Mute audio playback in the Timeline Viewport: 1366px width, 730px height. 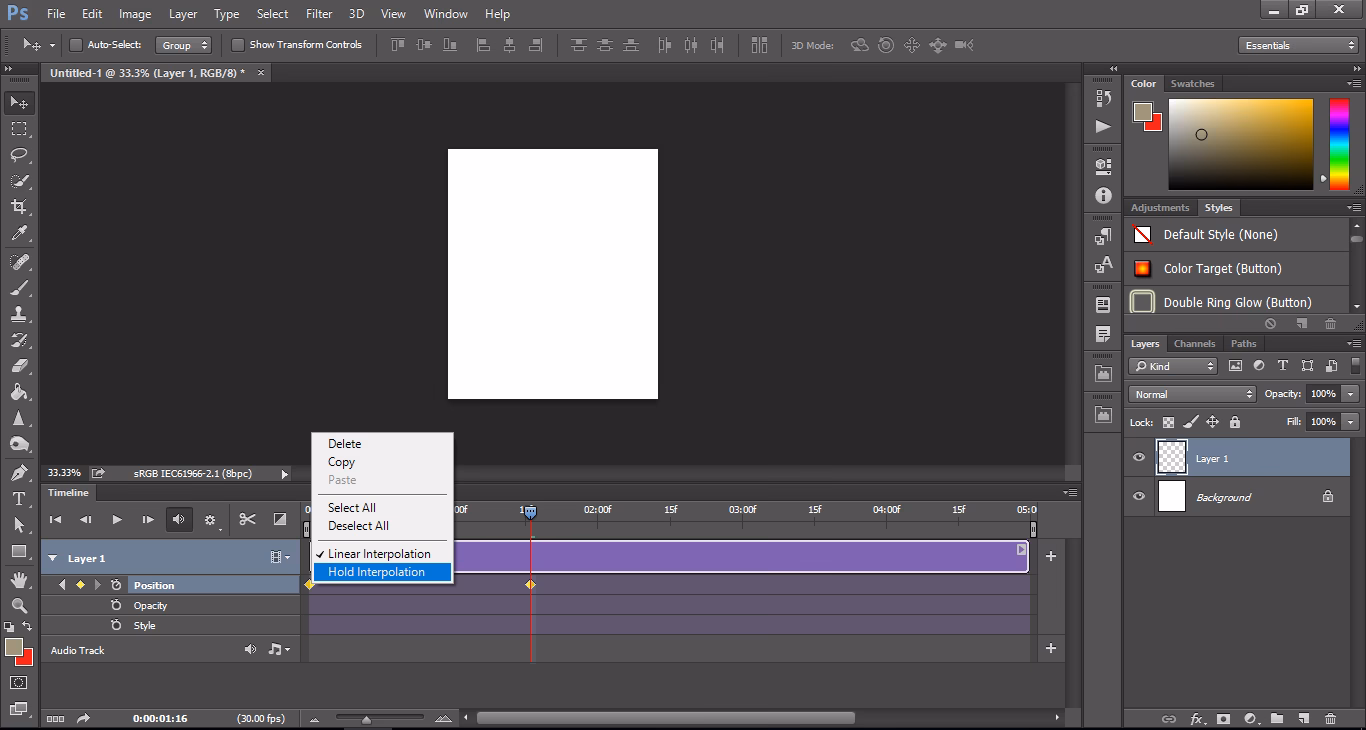pos(181,520)
